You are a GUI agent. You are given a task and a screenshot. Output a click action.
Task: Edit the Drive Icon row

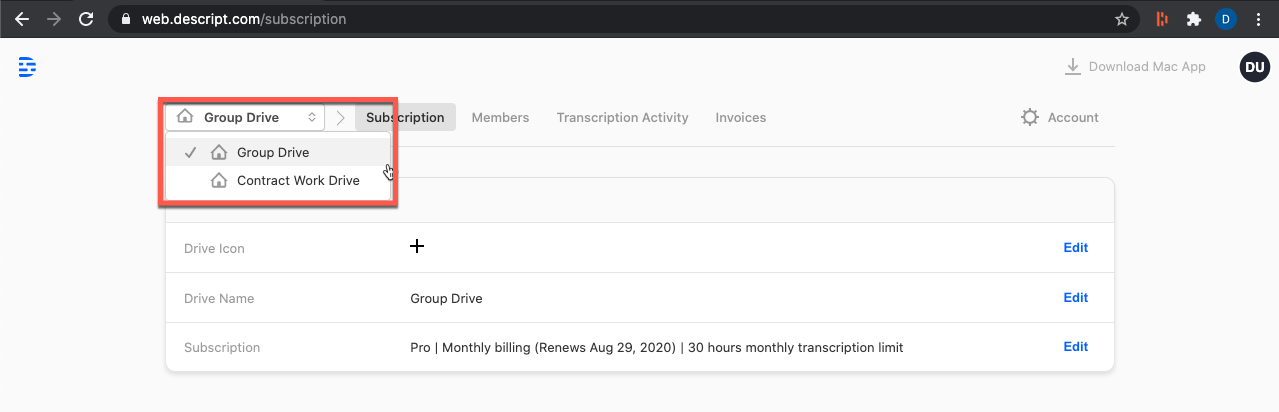click(x=1075, y=247)
